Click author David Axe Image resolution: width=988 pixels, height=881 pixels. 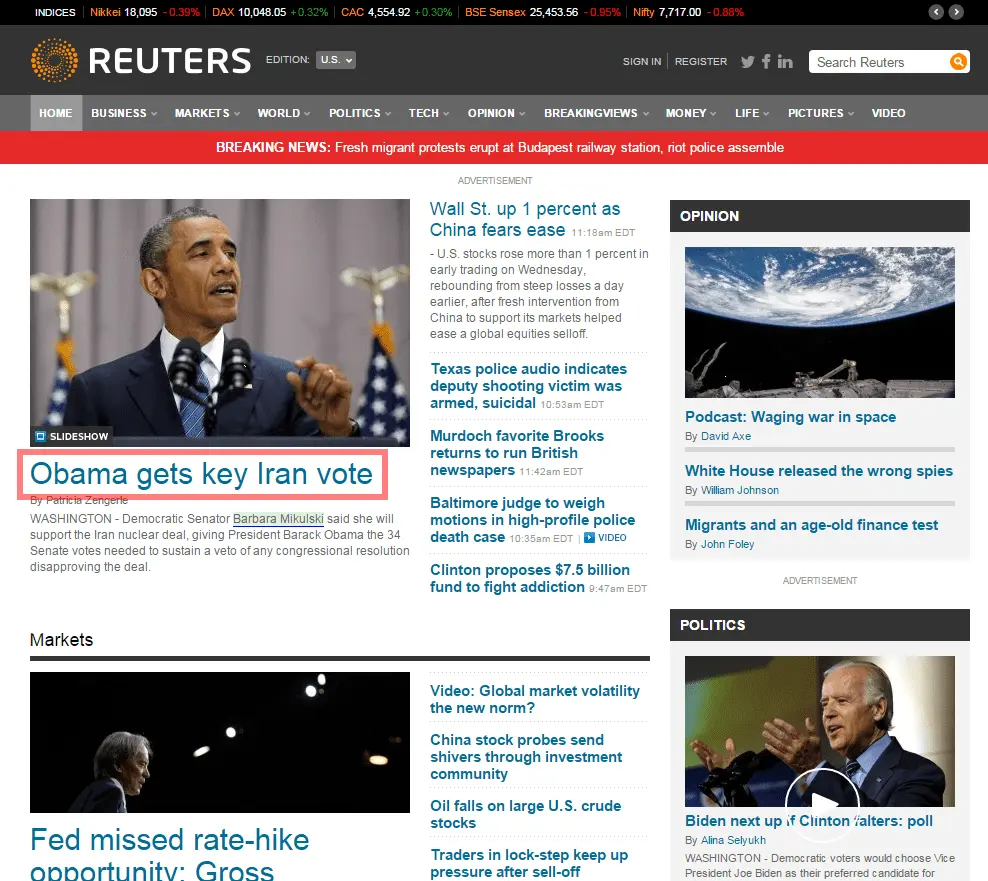(x=726, y=436)
